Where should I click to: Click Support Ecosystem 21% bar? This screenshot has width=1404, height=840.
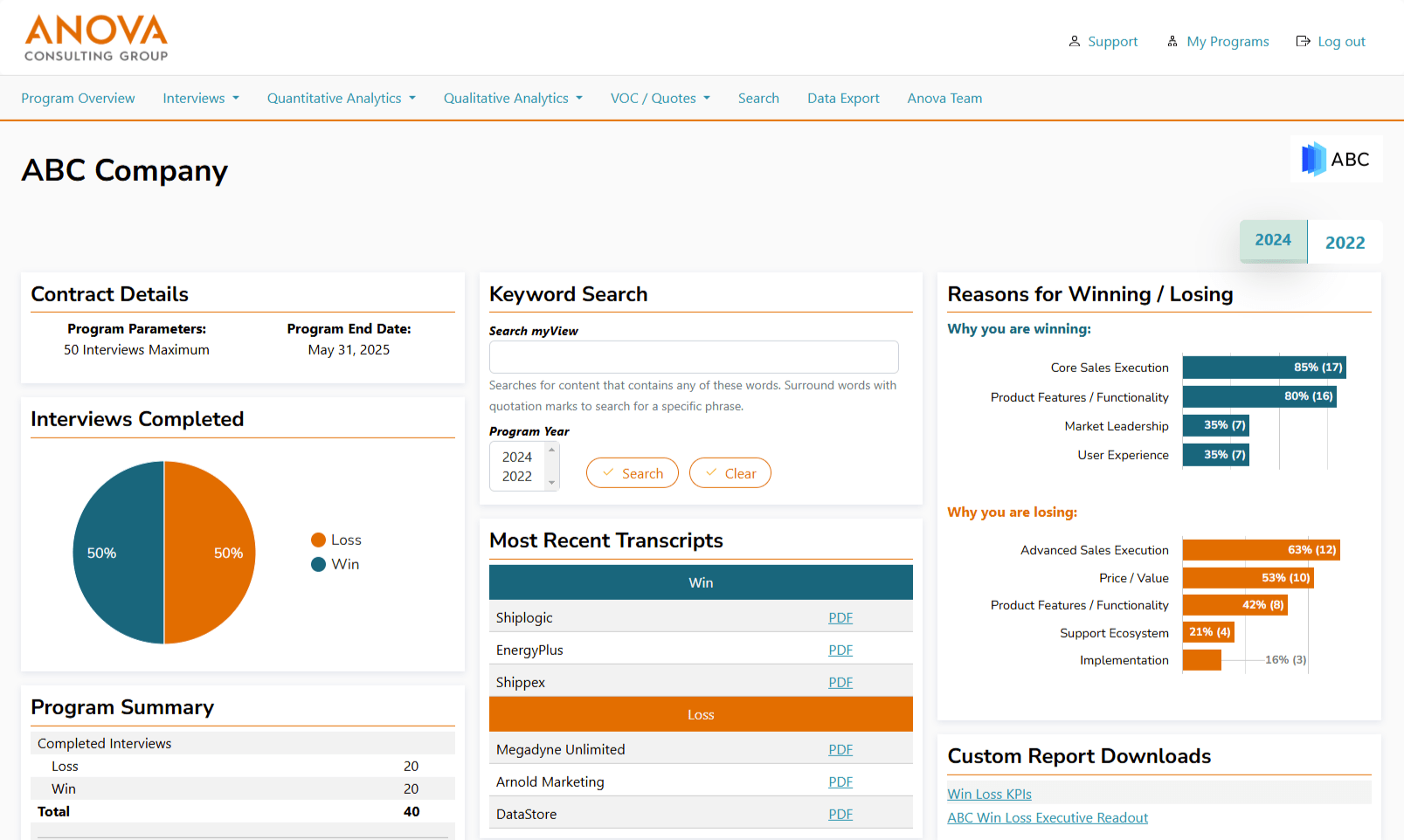[x=1209, y=631]
